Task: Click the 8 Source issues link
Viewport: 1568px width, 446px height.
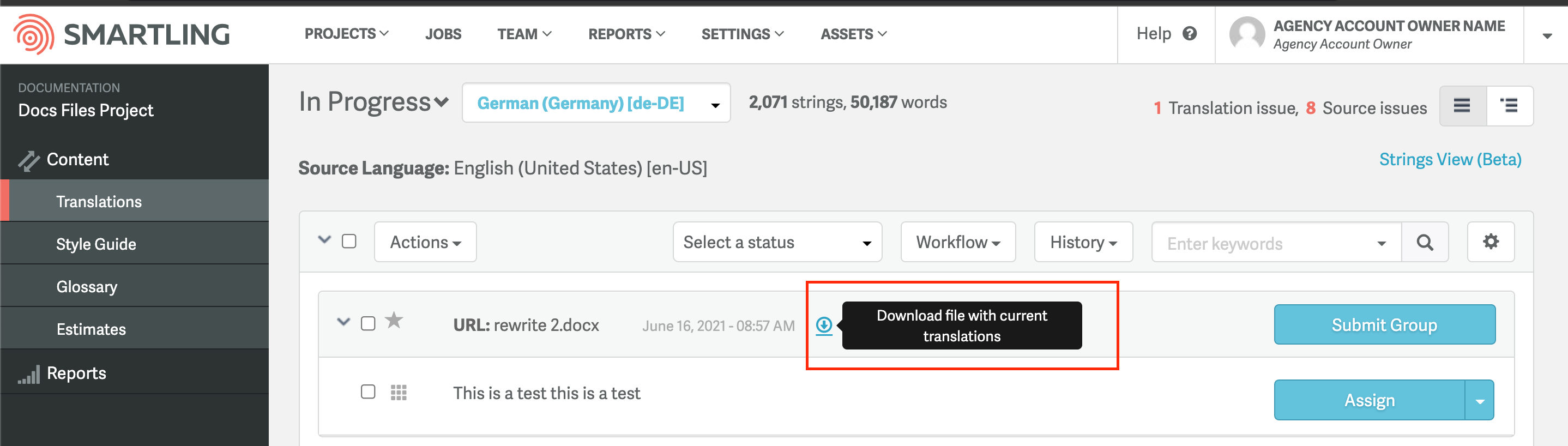Action: point(1366,109)
